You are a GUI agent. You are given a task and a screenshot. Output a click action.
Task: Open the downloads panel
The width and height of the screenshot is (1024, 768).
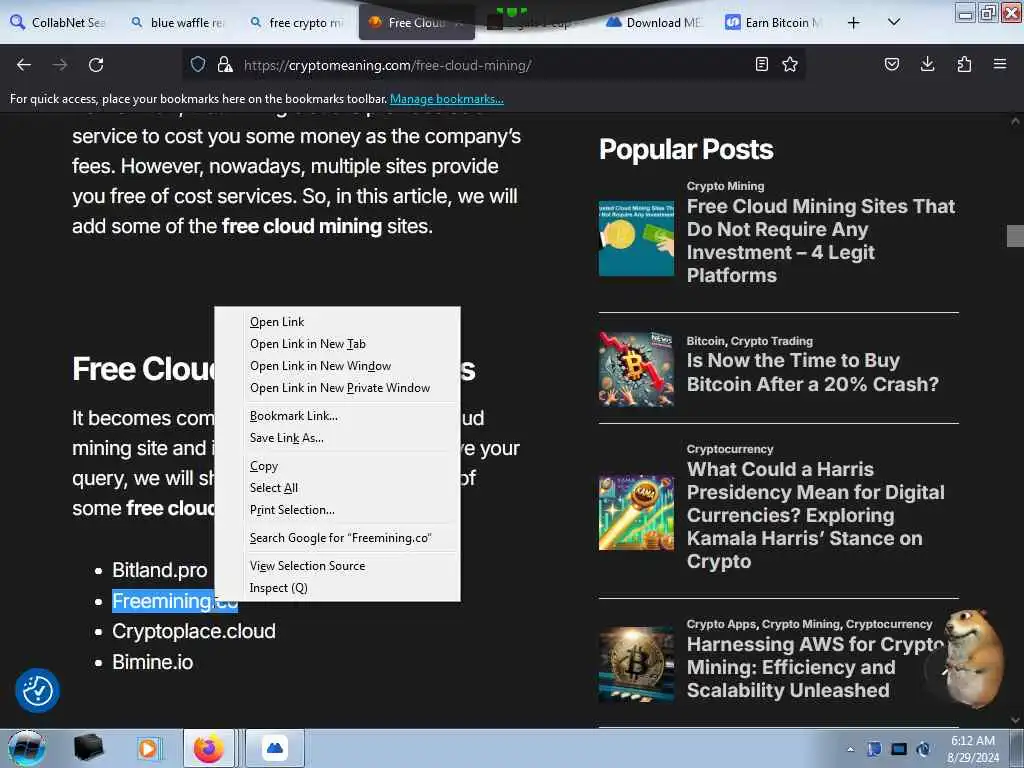click(x=927, y=64)
